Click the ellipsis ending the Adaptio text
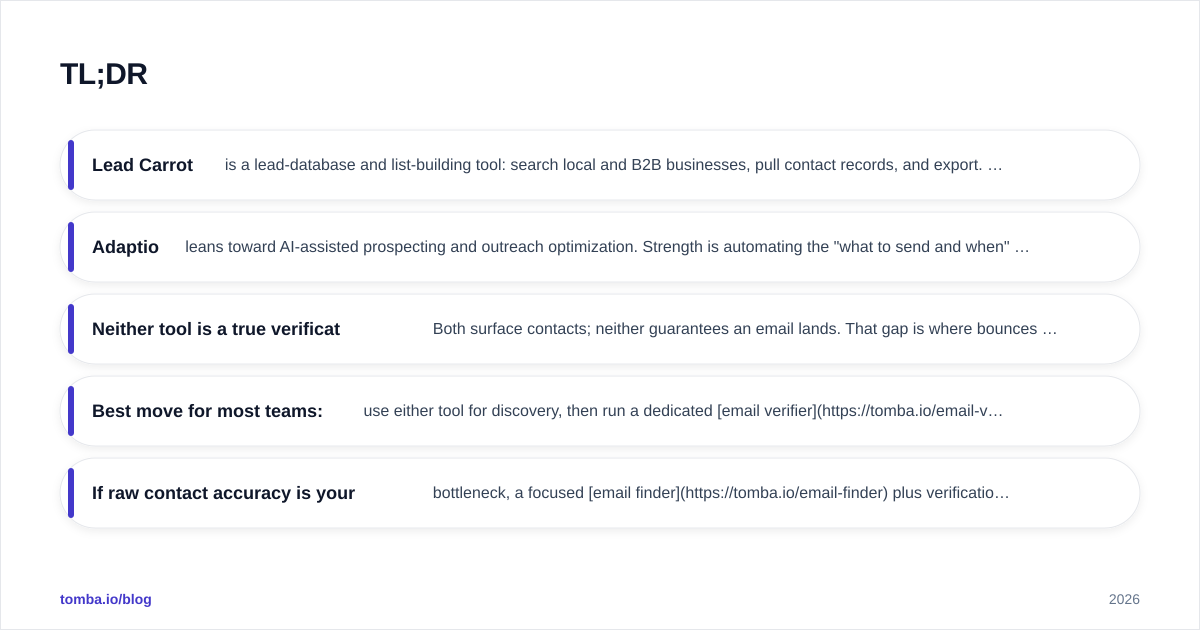Image resolution: width=1200 pixels, height=630 pixels. (x=1021, y=248)
